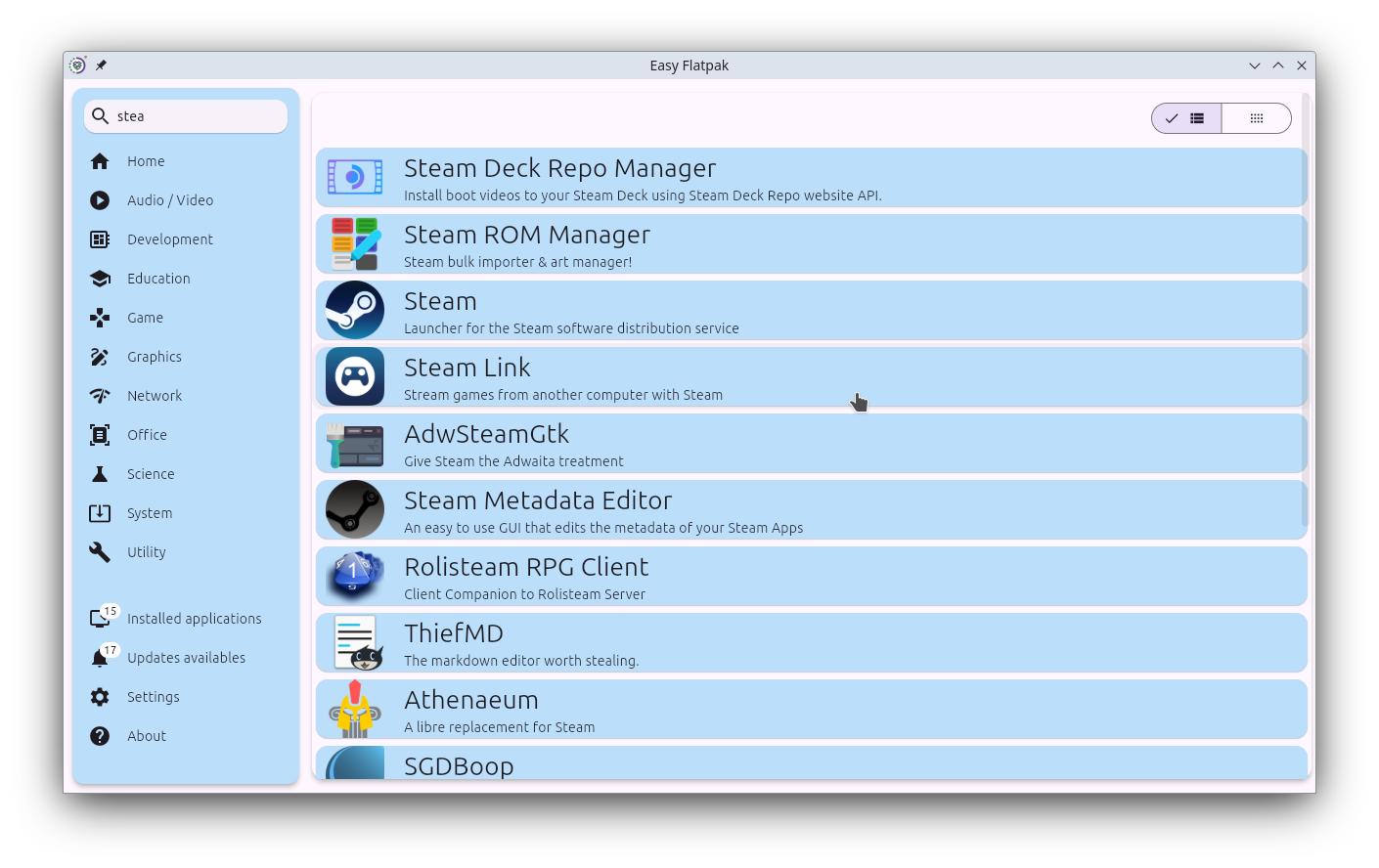The height and width of the screenshot is (868, 1379).
Task: Click inside the search field containing 'stea'
Action: (186, 116)
